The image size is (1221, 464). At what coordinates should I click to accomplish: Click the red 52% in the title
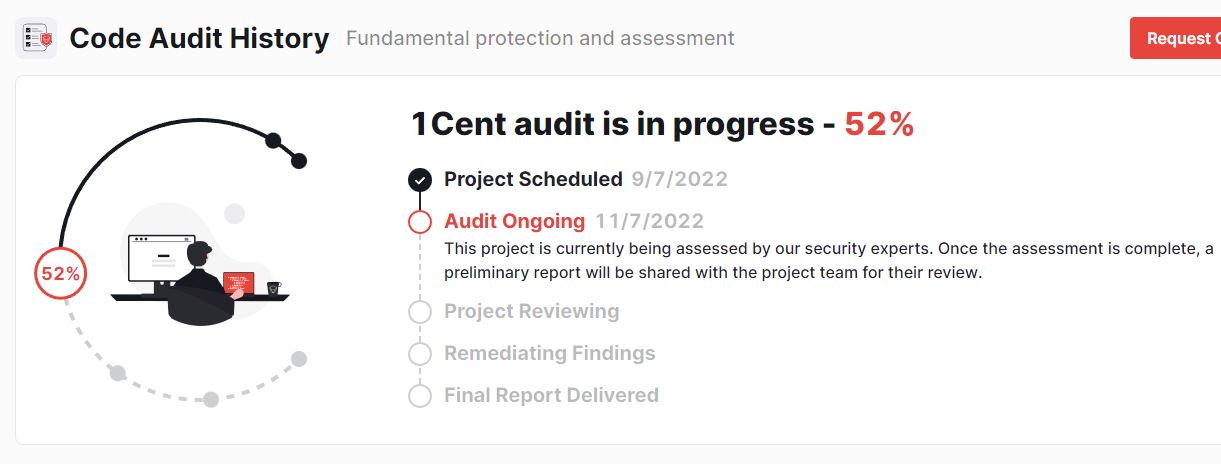tap(880, 124)
